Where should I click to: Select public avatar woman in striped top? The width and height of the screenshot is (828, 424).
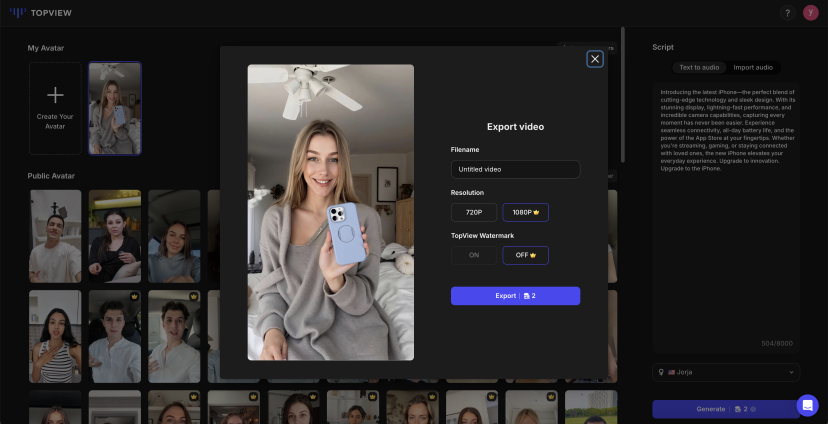coord(55,336)
